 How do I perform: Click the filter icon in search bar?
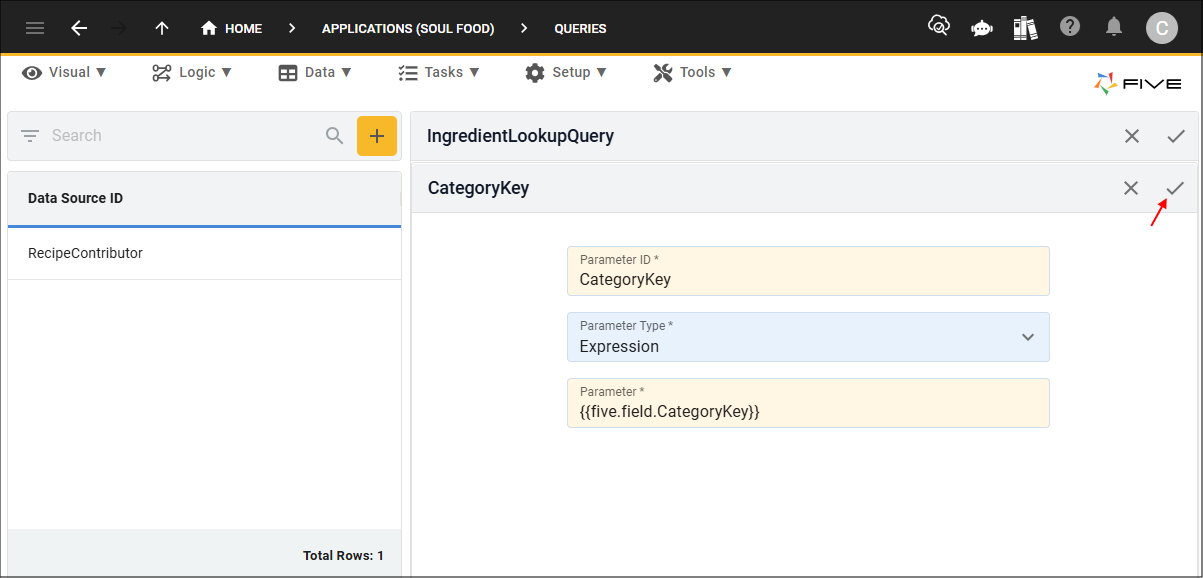[30, 135]
